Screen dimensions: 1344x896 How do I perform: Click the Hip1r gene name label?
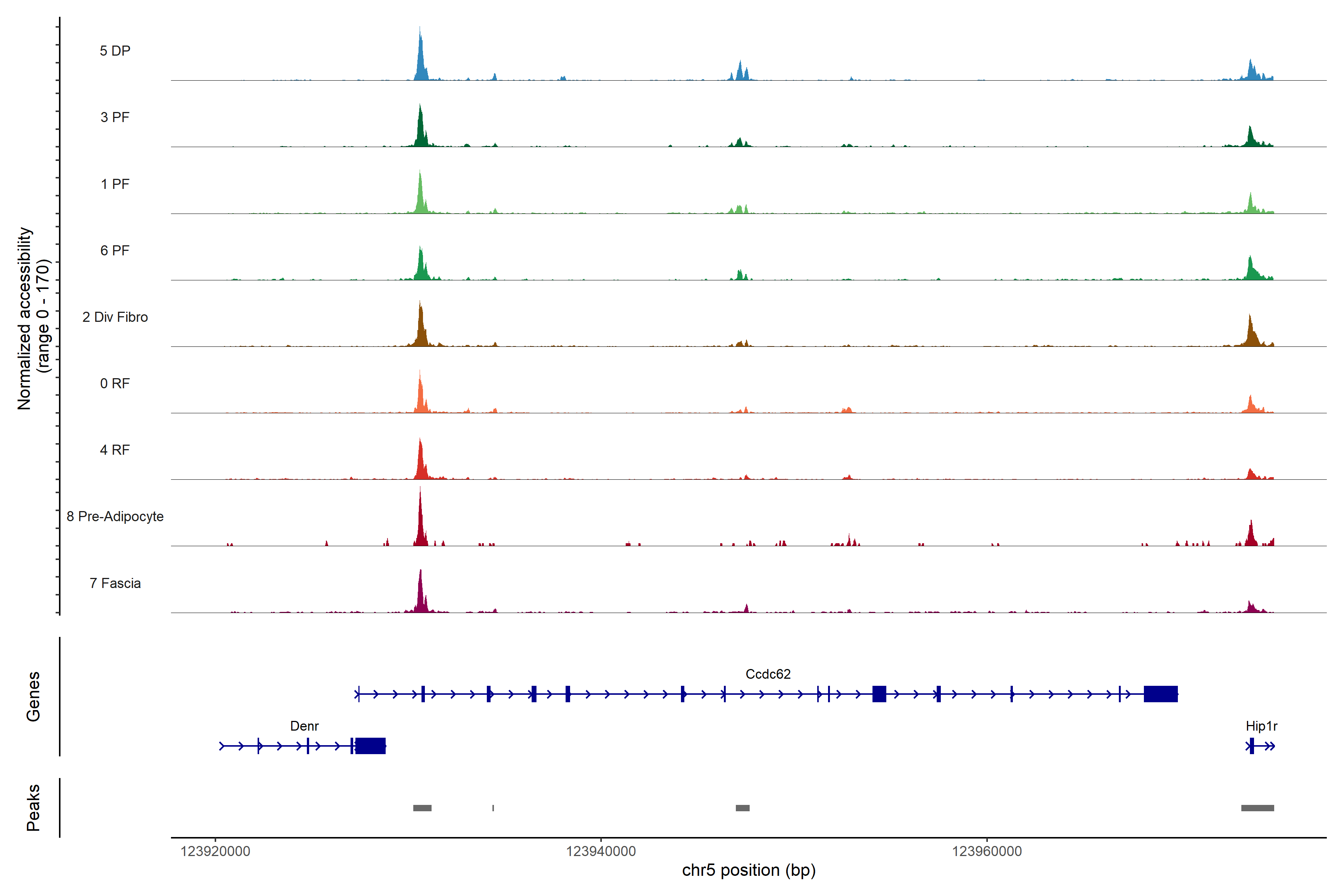point(1261,726)
